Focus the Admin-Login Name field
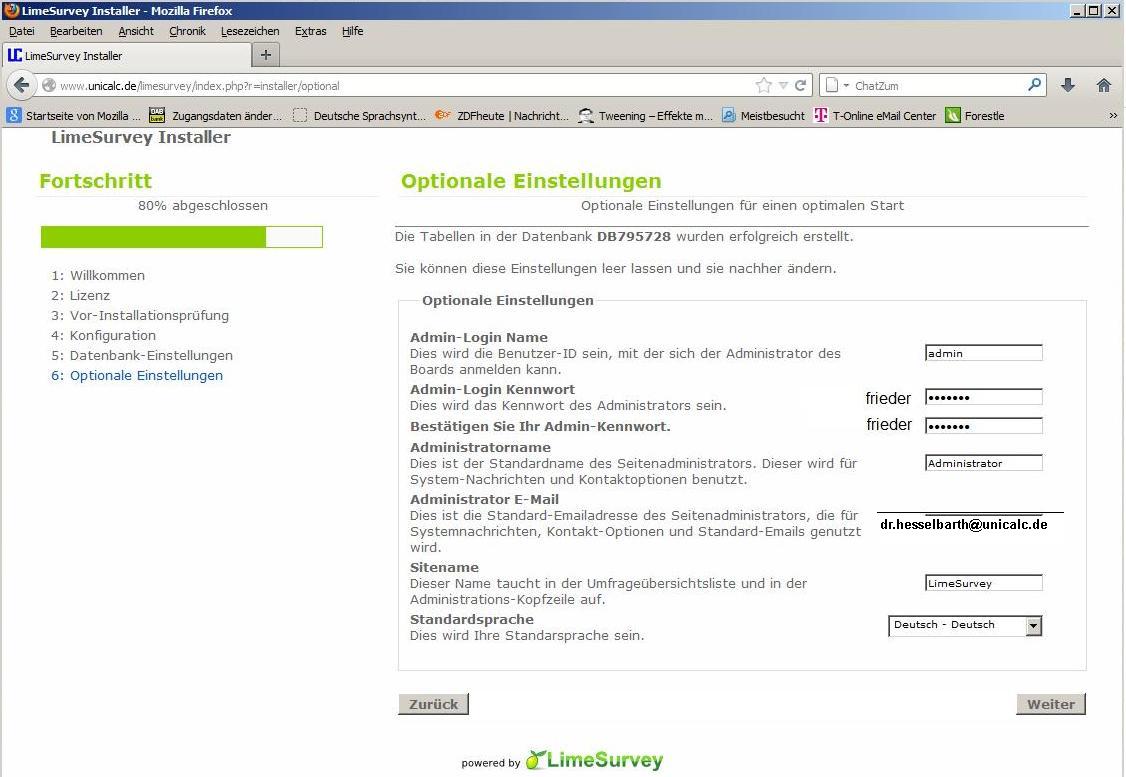 983,353
